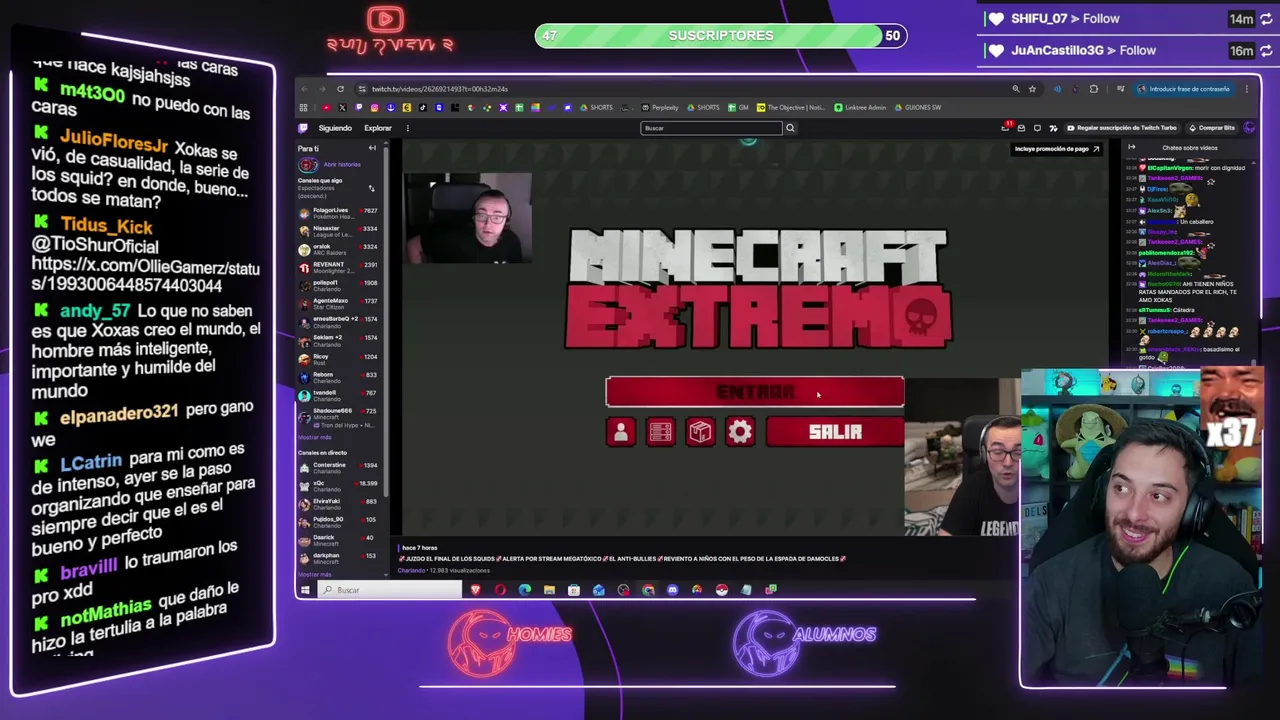1280x720 pixels.
Task: Click the Minecraft package box icon
Action: [x=700, y=432]
